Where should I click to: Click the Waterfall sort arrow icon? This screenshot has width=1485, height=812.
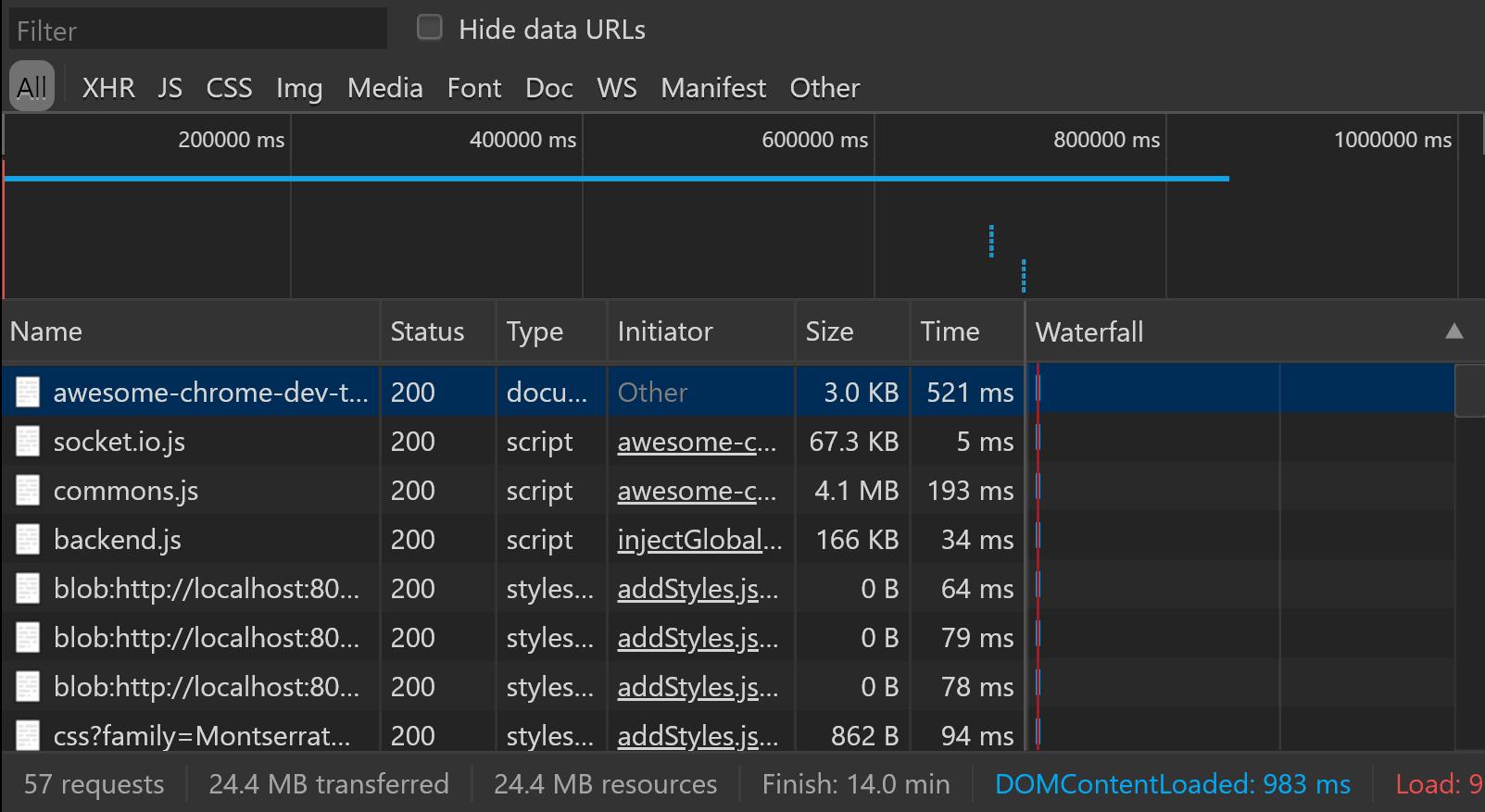(1454, 331)
